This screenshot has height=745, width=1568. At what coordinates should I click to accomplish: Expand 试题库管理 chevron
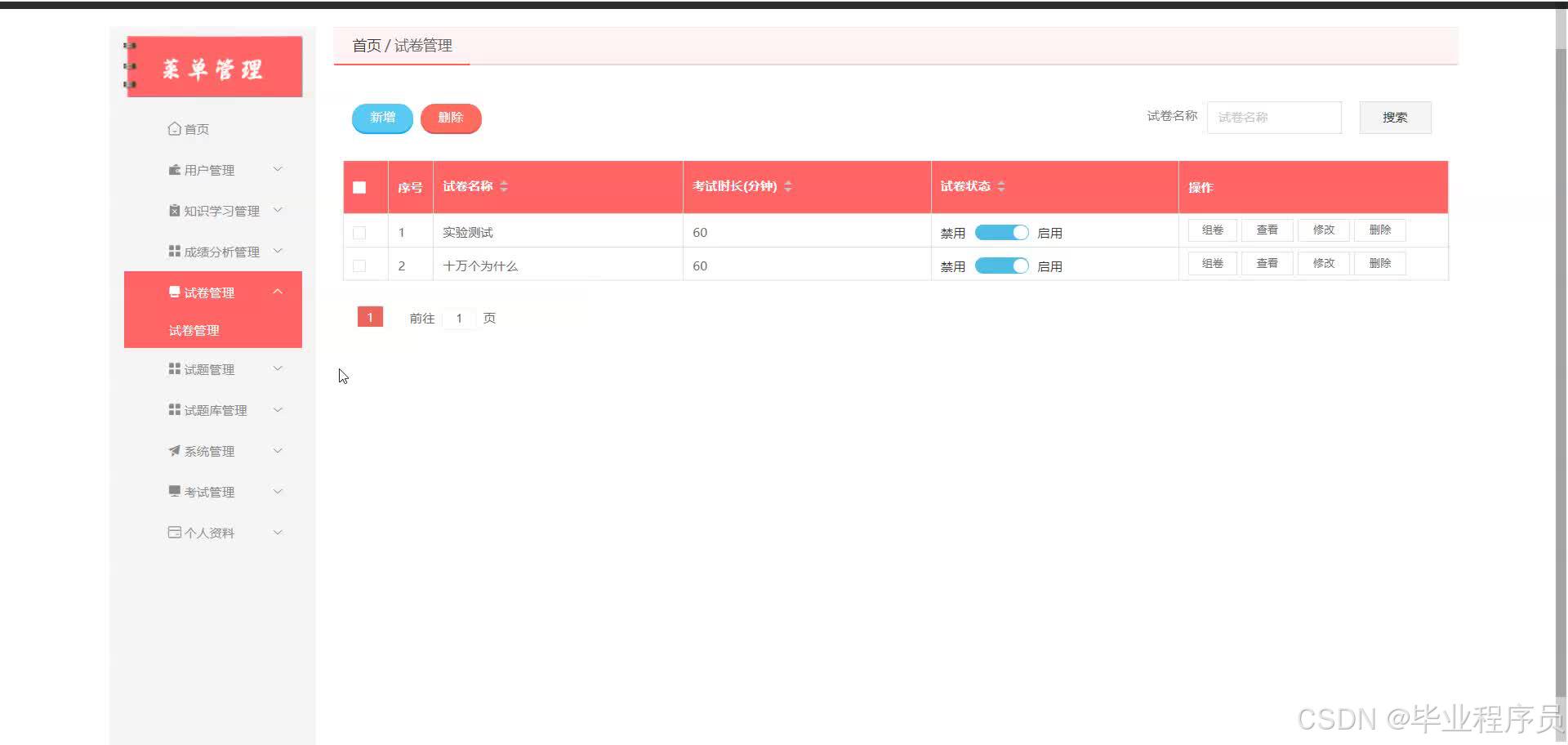click(x=278, y=409)
